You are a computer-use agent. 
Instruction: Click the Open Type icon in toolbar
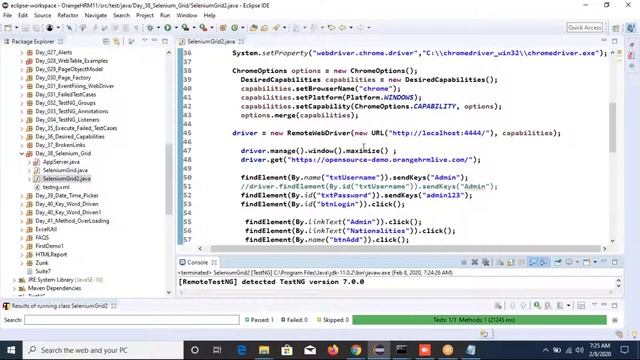253,27
